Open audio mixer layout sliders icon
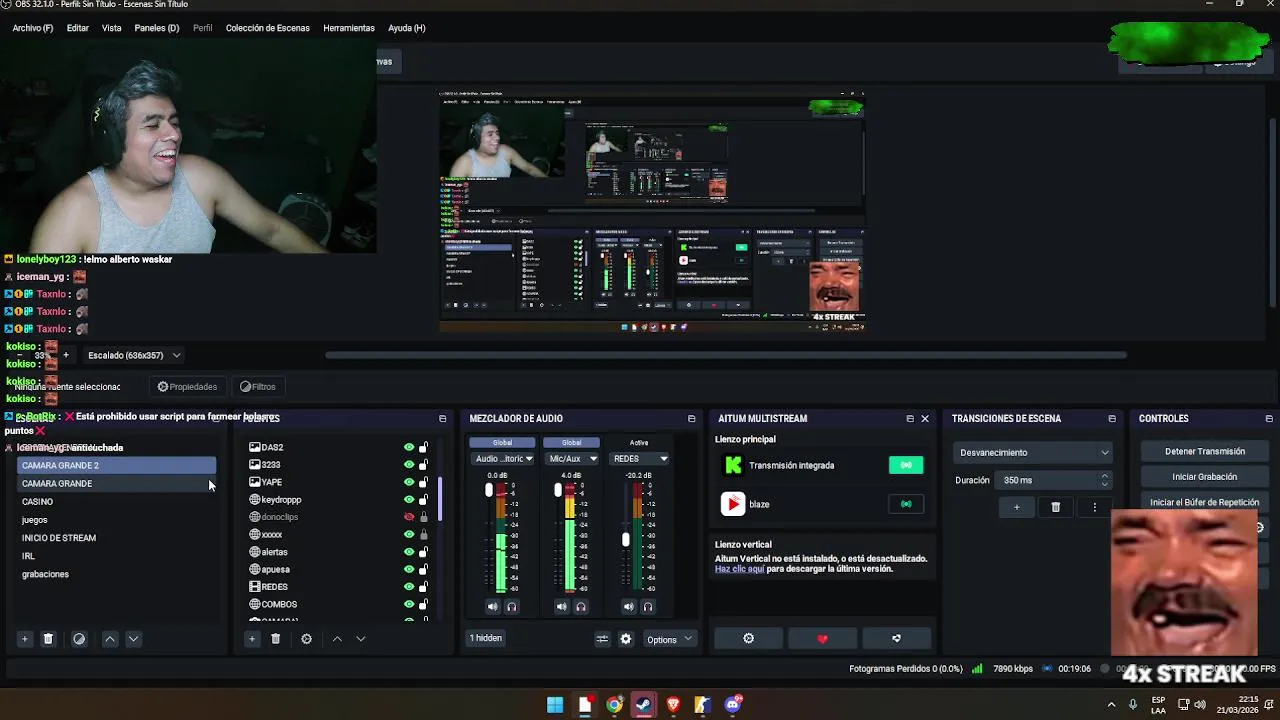1280x720 pixels. (602, 639)
